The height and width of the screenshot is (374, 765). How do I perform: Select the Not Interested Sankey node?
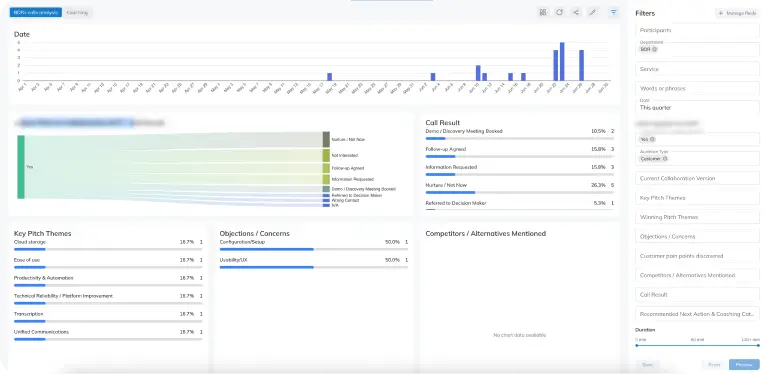pyautogui.click(x=326, y=156)
